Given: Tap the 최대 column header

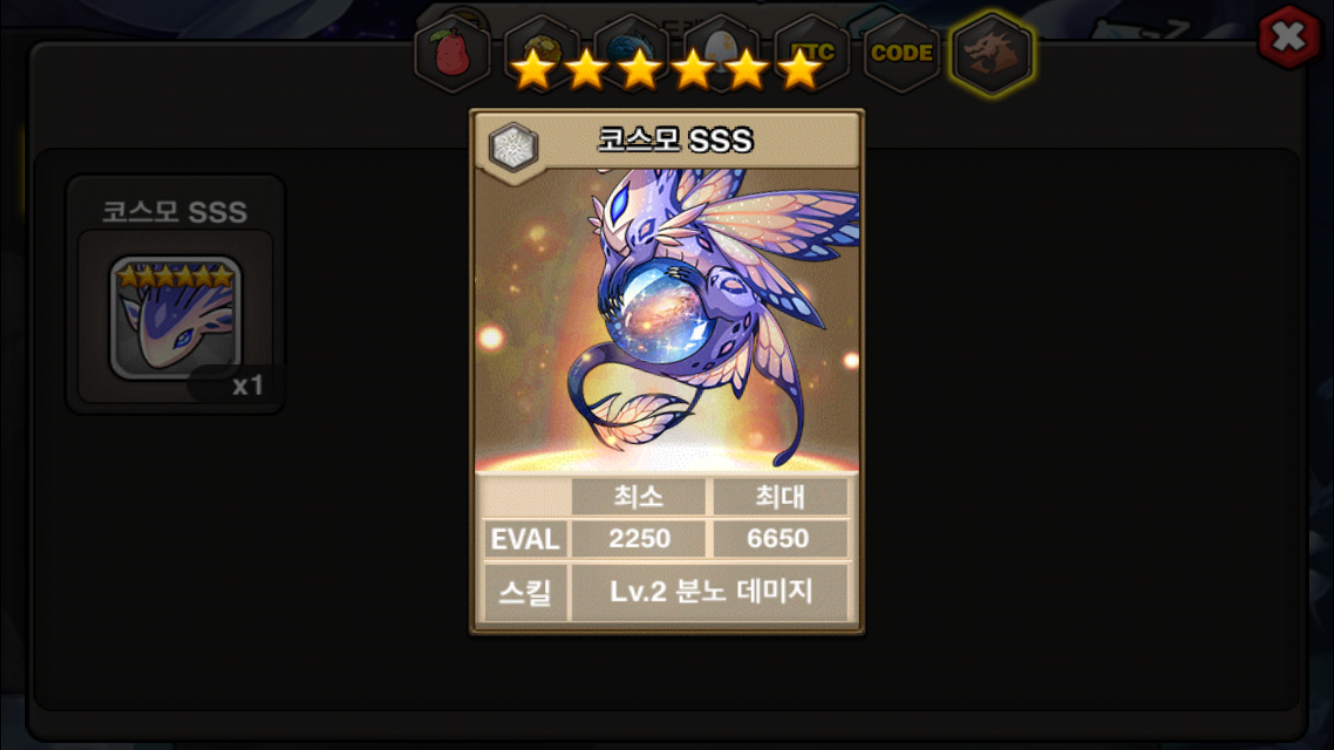Looking at the screenshot, I should [x=779, y=497].
